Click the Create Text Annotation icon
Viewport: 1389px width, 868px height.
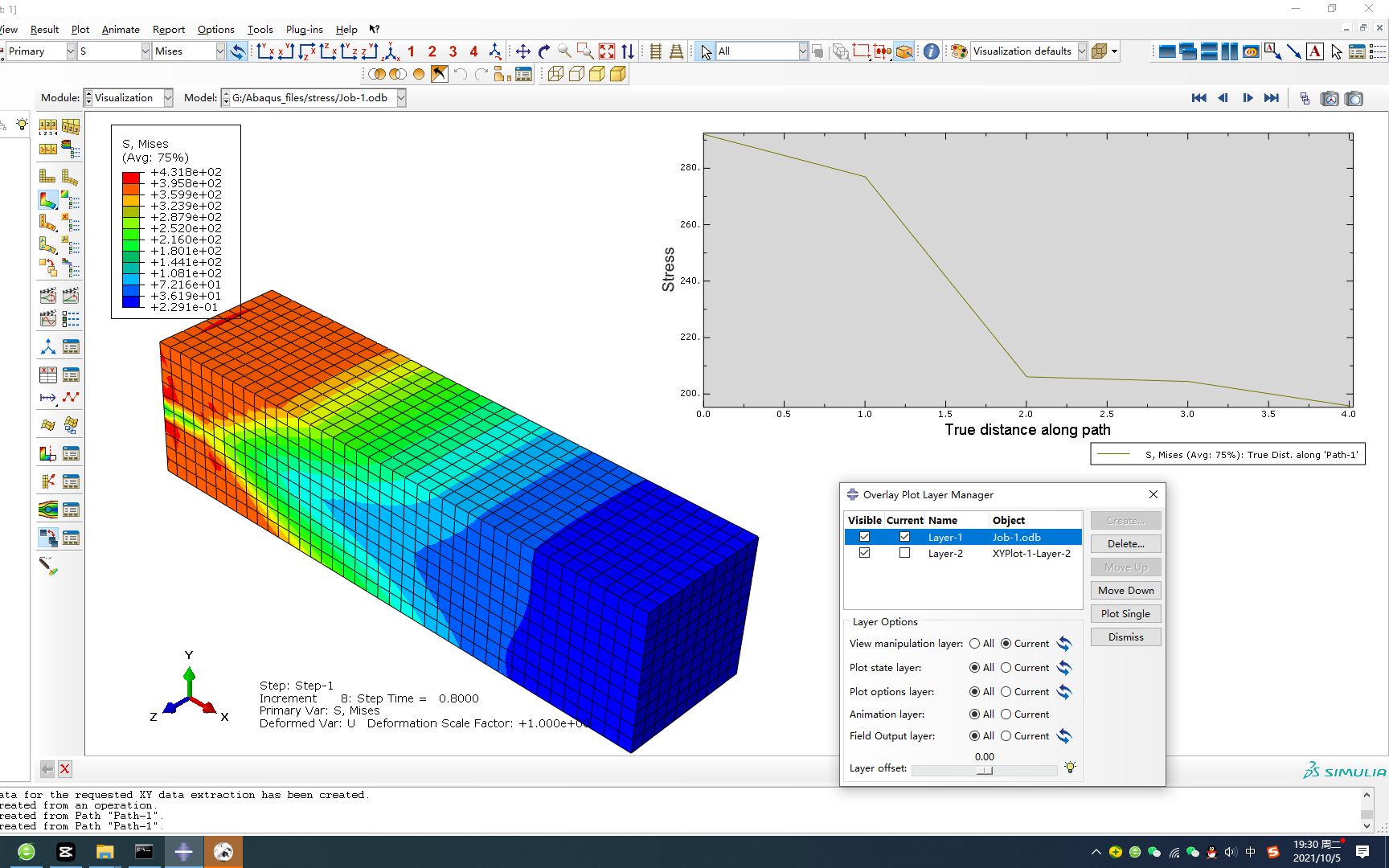[x=1314, y=51]
